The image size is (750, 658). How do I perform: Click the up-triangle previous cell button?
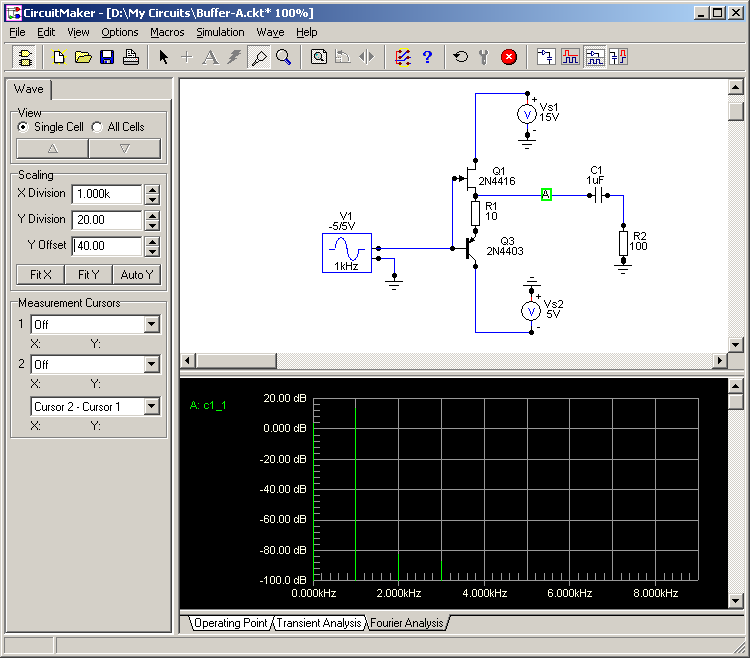pyautogui.click(x=53, y=149)
